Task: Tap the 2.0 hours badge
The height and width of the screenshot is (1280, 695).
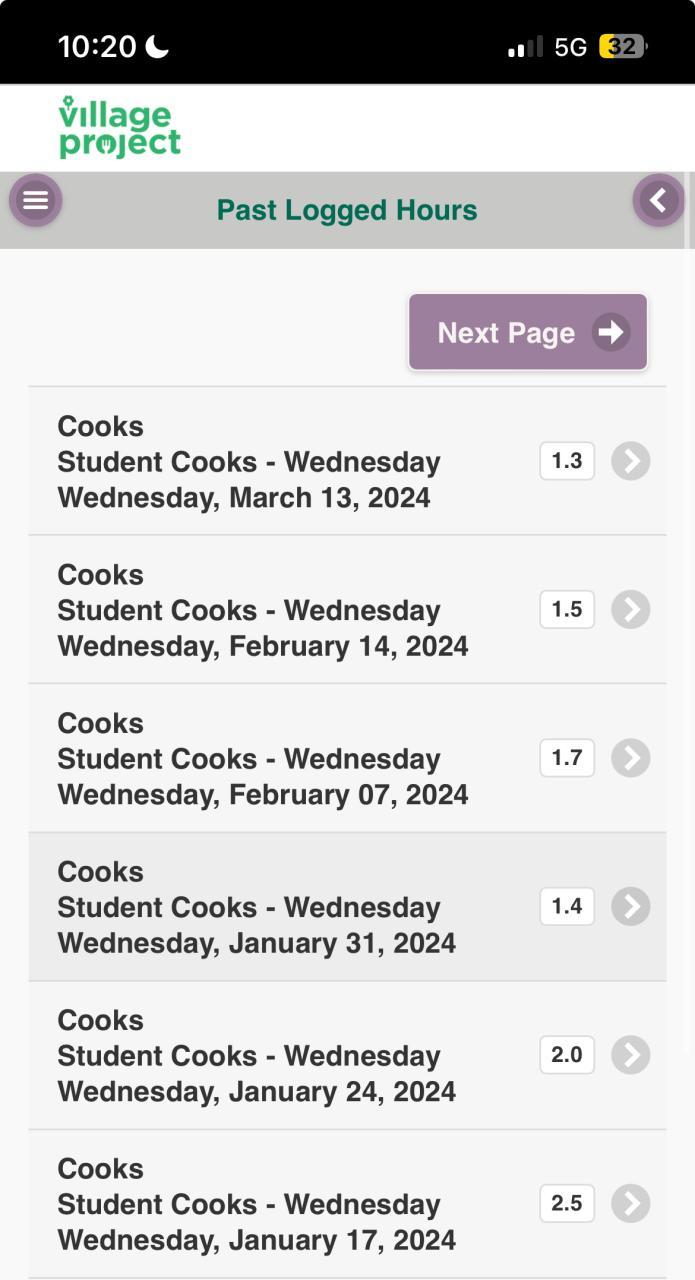Action: click(567, 1055)
